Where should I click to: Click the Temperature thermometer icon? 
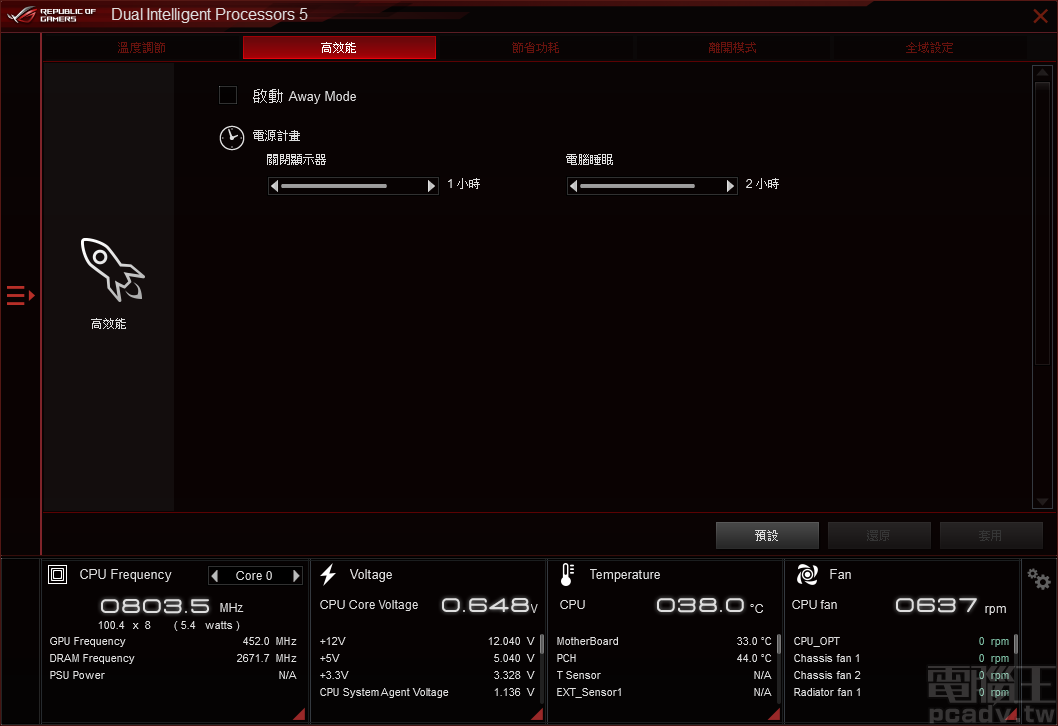pyautogui.click(x=567, y=574)
